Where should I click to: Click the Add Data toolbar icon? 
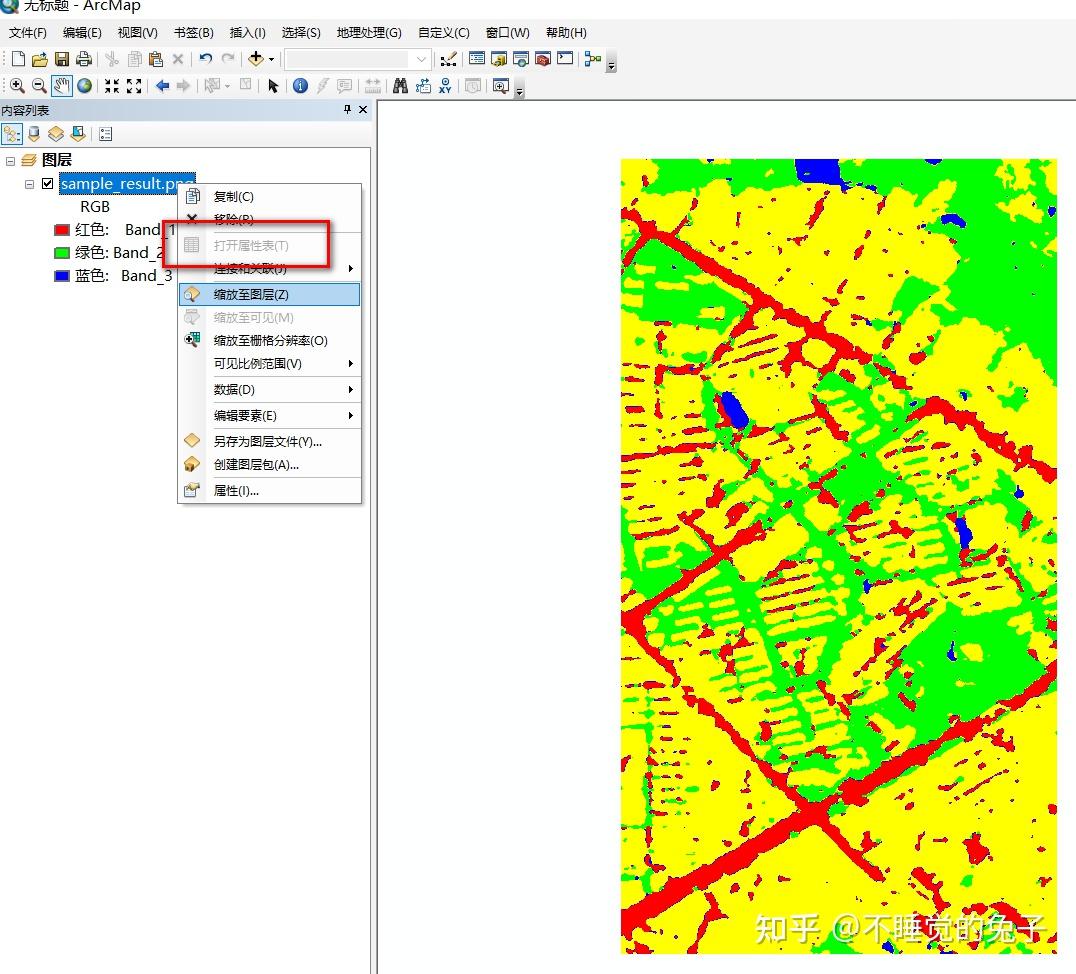(256, 59)
